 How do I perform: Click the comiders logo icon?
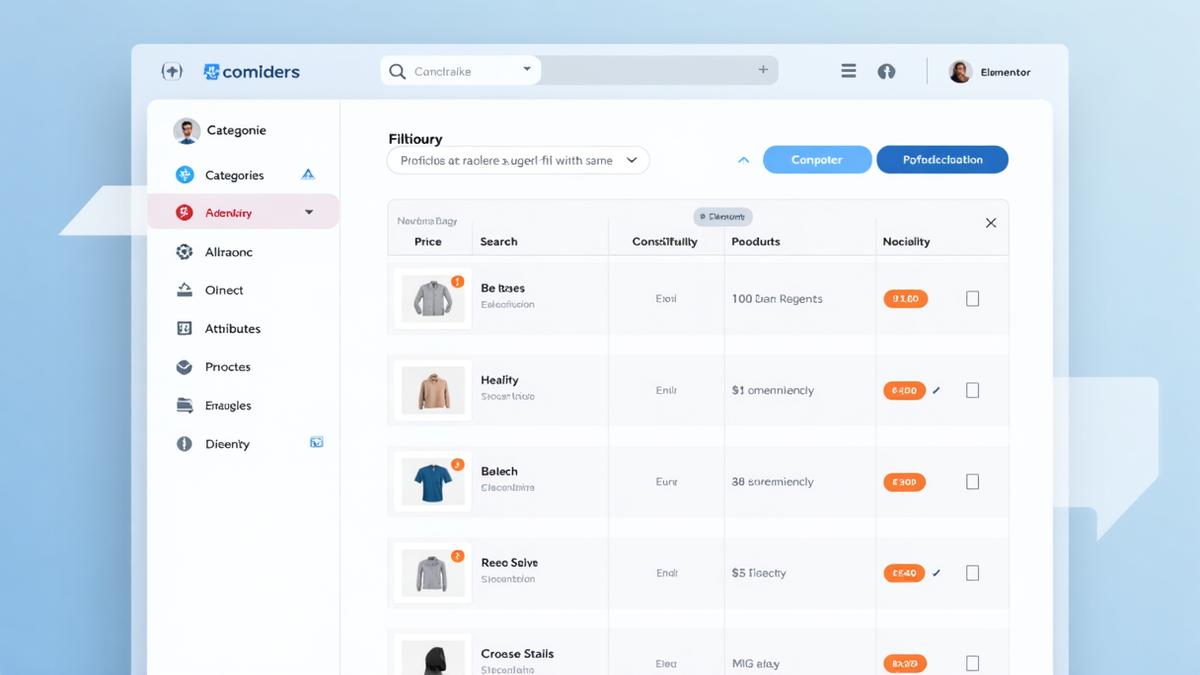pos(211,72)
